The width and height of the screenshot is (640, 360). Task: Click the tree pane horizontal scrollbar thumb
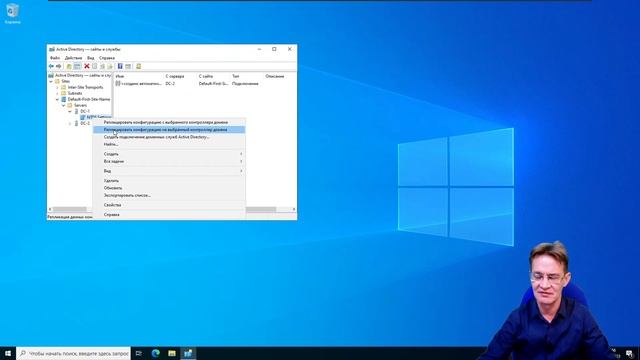point(69,209)
